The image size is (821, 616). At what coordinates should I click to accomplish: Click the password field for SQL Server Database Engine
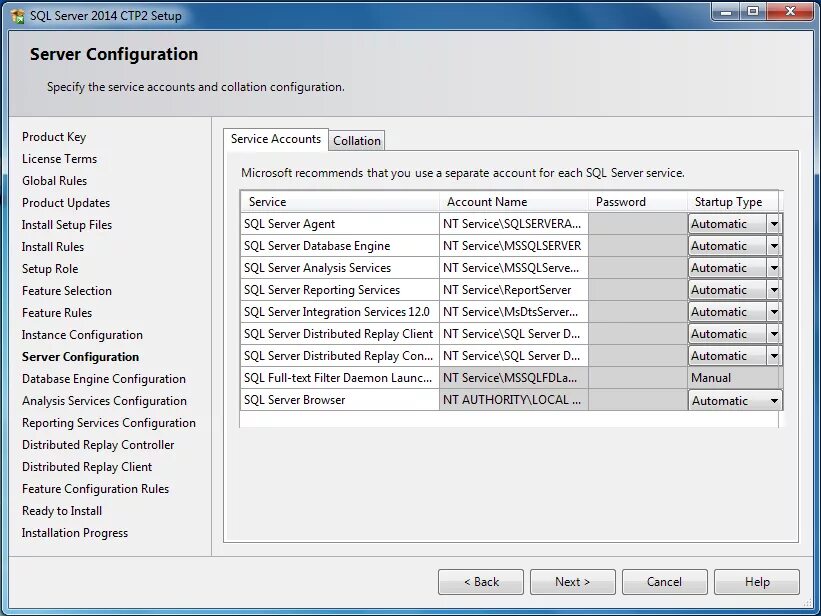[638, 246]
